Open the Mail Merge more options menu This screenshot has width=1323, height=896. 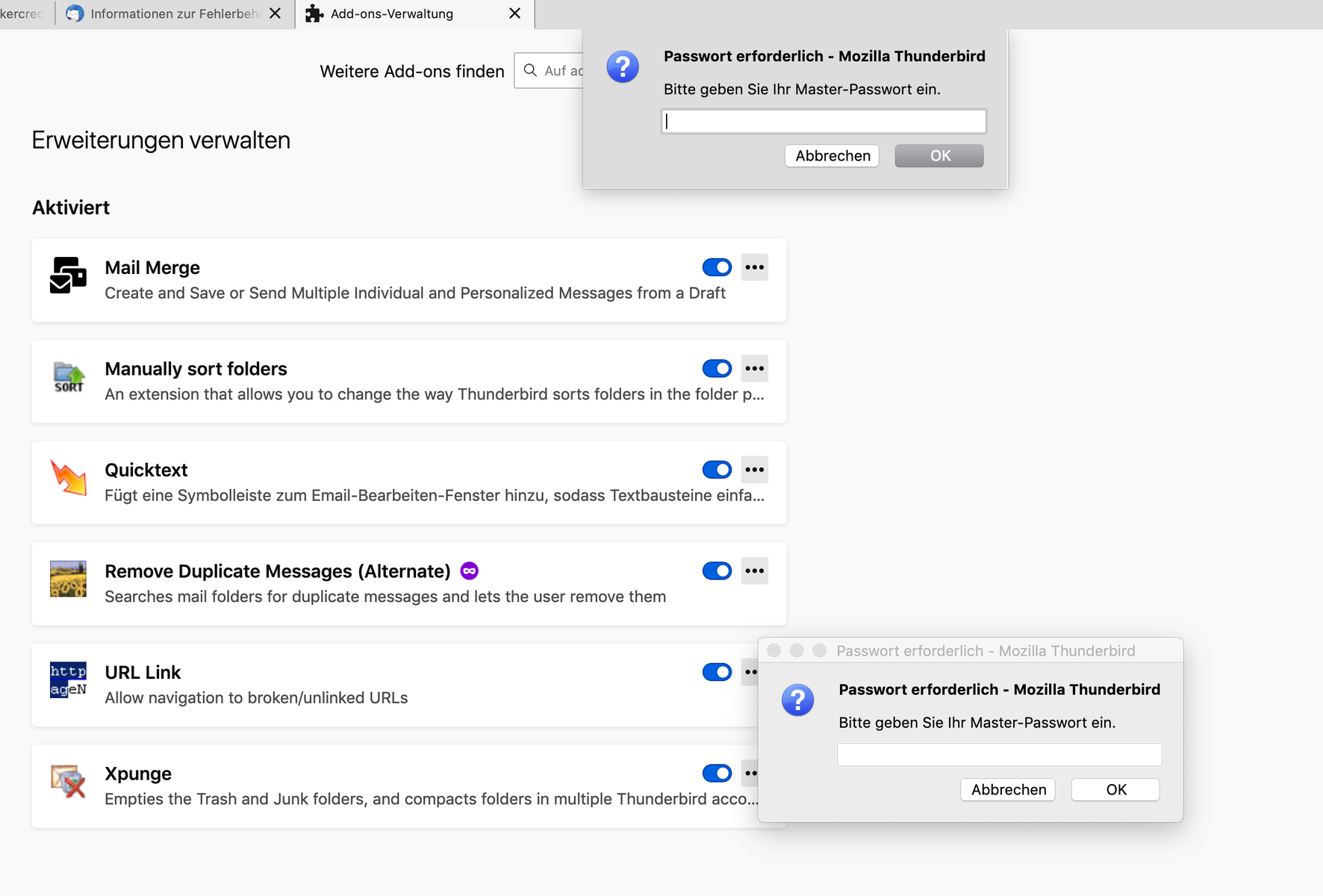pos(755,267)
